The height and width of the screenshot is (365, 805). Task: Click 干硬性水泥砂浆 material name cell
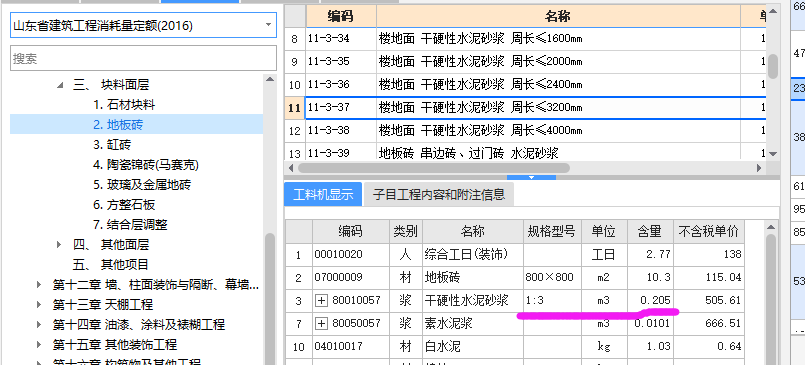click(x=473, y=300)
